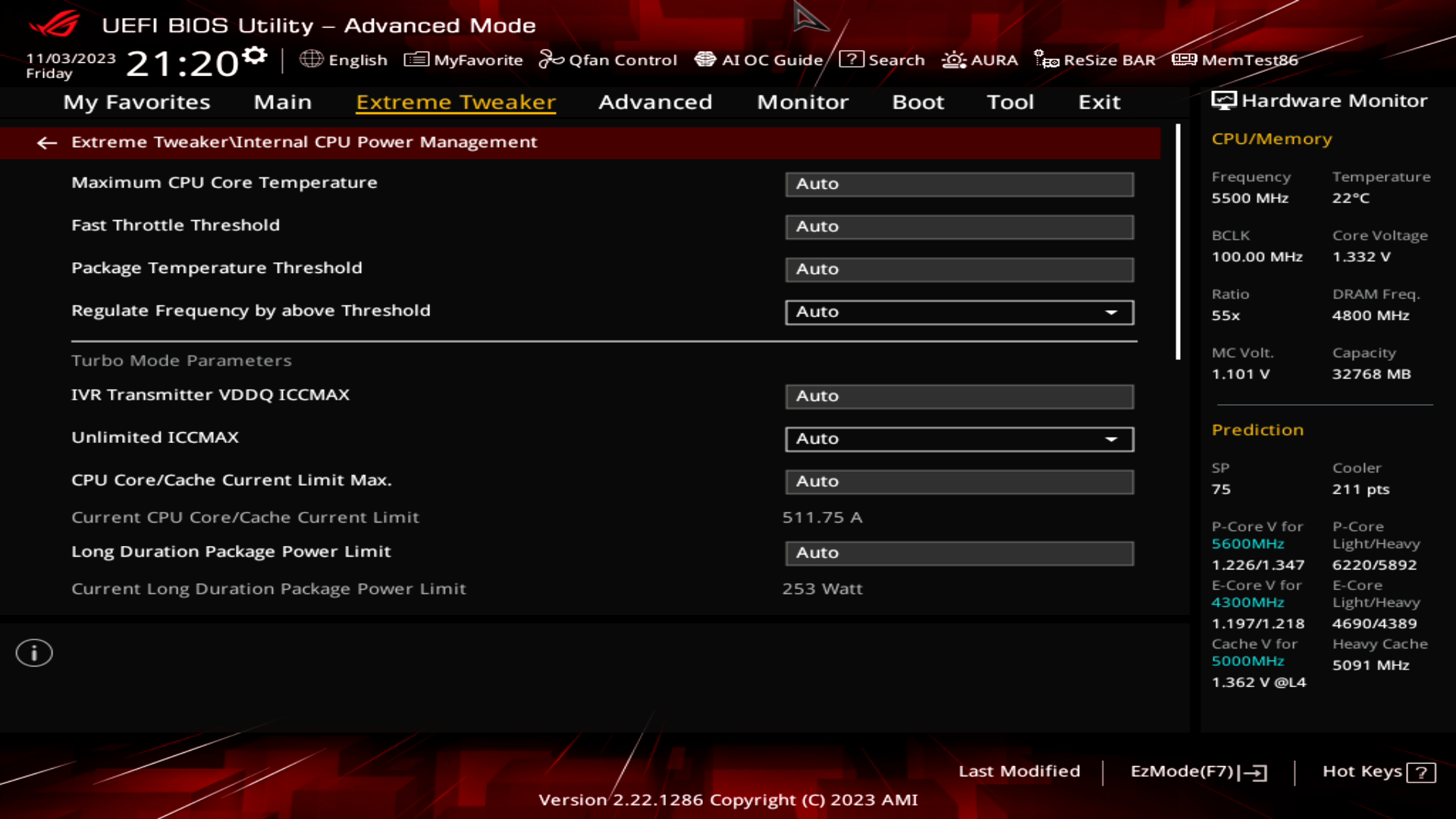Image resolution: width=1456 pixels, height=819 pixels.
Task: Switch to the Advanced tab
Action: [x=654, y=102]
